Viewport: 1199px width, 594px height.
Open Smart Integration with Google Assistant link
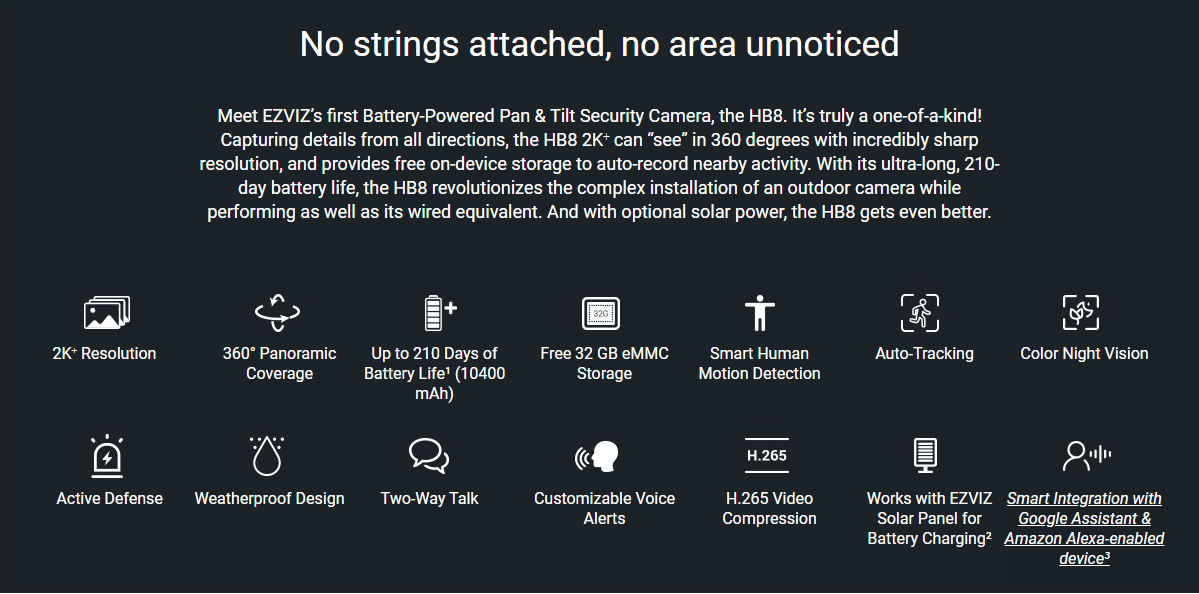1084,528
